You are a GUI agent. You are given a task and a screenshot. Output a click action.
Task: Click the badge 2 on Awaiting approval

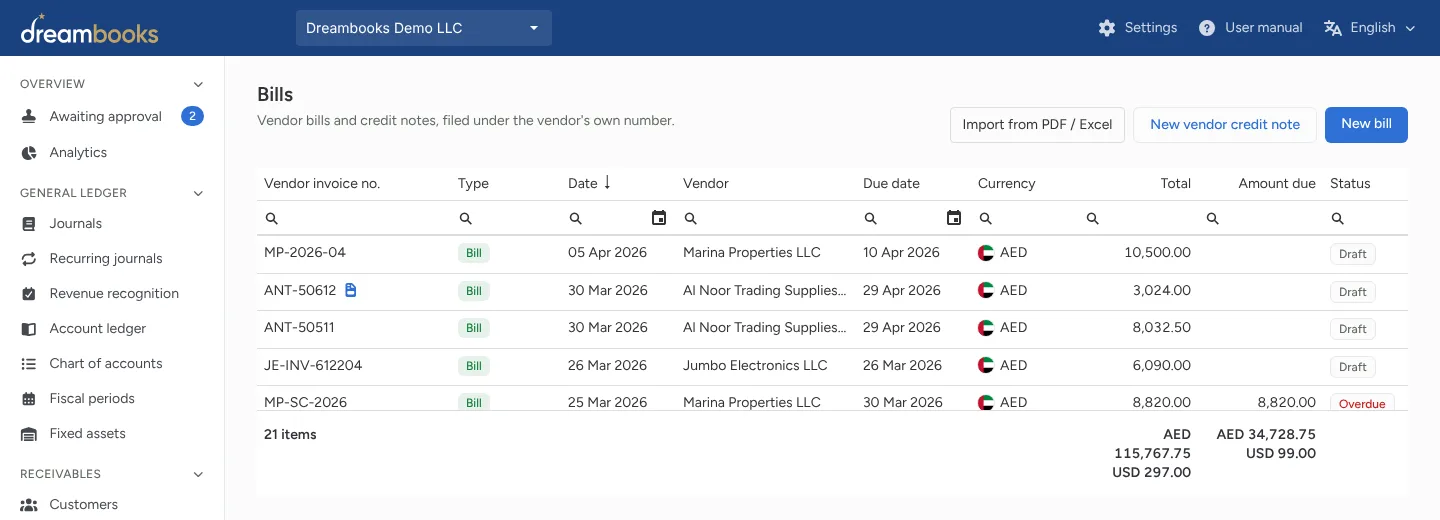coord(192,116)
